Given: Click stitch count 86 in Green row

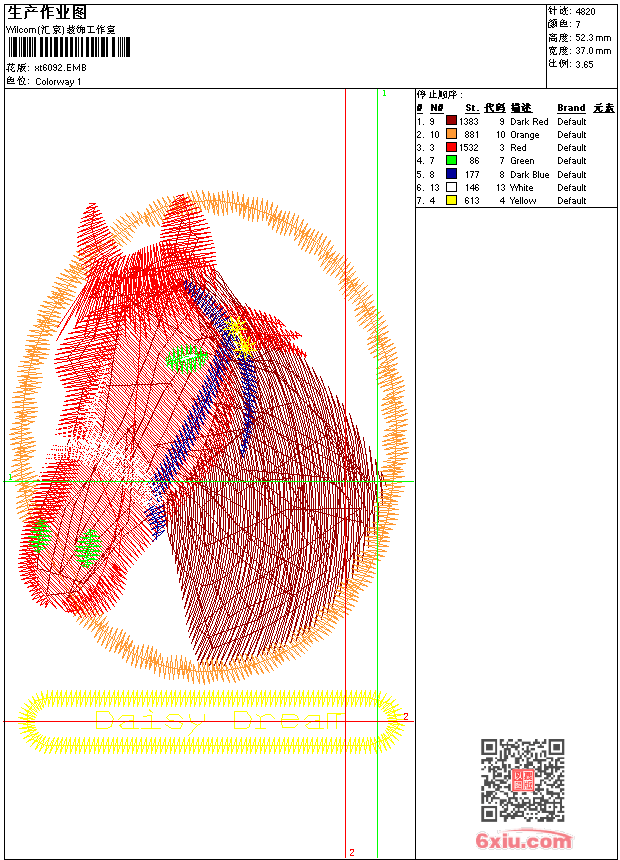Looking at the screenshot, I should tap(474, 161).
